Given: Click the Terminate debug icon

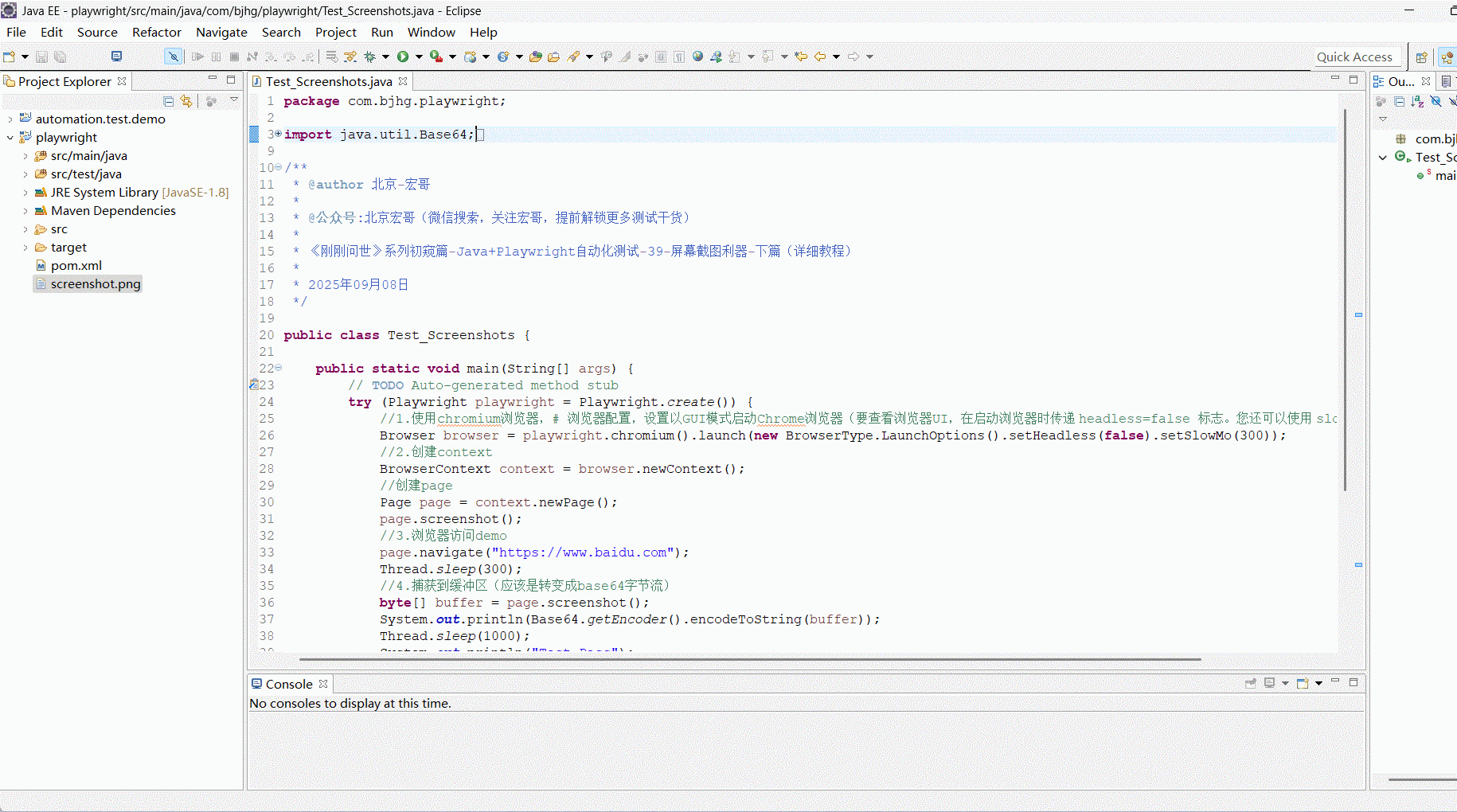Looking at the screenshot, I should (234, 57).
